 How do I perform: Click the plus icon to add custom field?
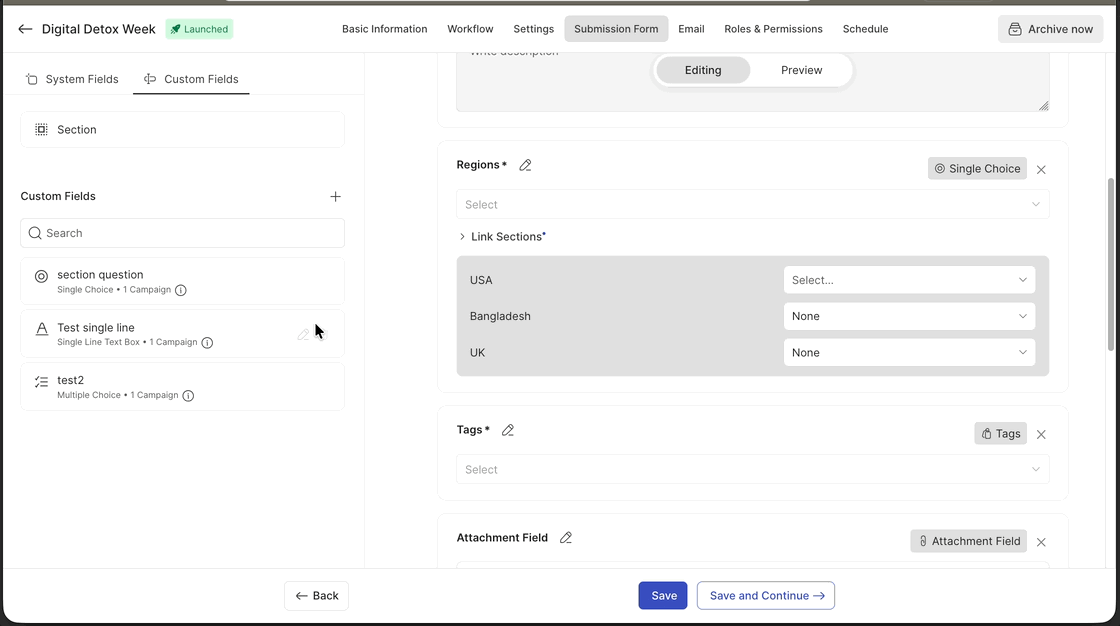point(335,197)
